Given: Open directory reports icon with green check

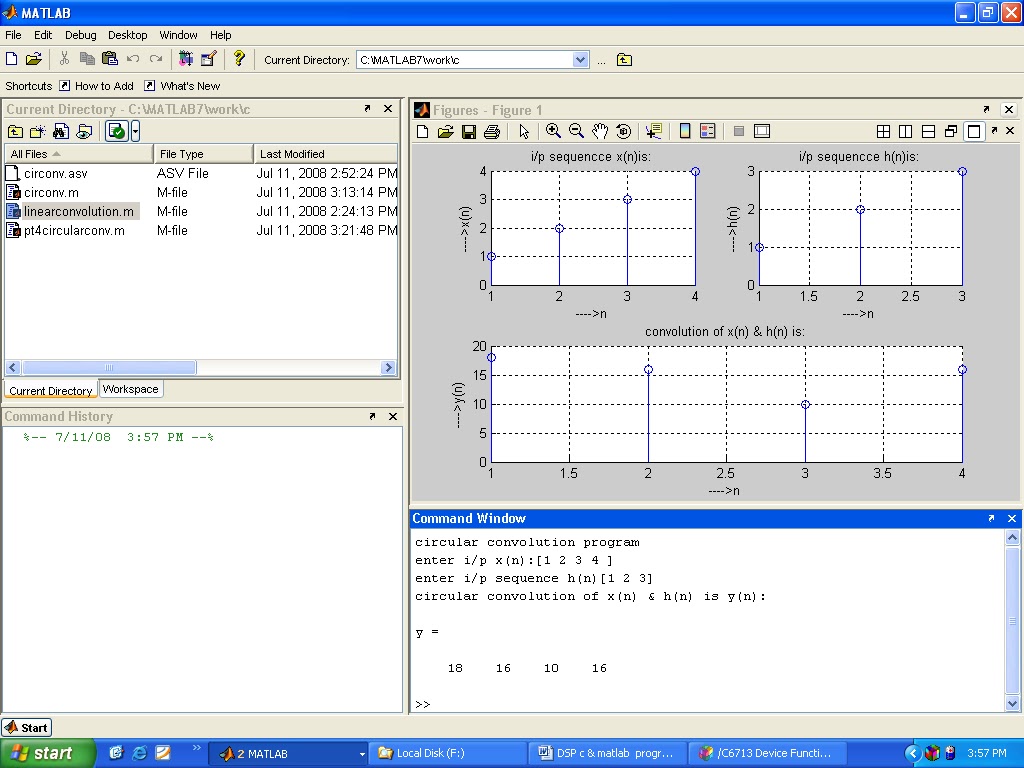Looking at the screenshot, I should click(117, 131).
